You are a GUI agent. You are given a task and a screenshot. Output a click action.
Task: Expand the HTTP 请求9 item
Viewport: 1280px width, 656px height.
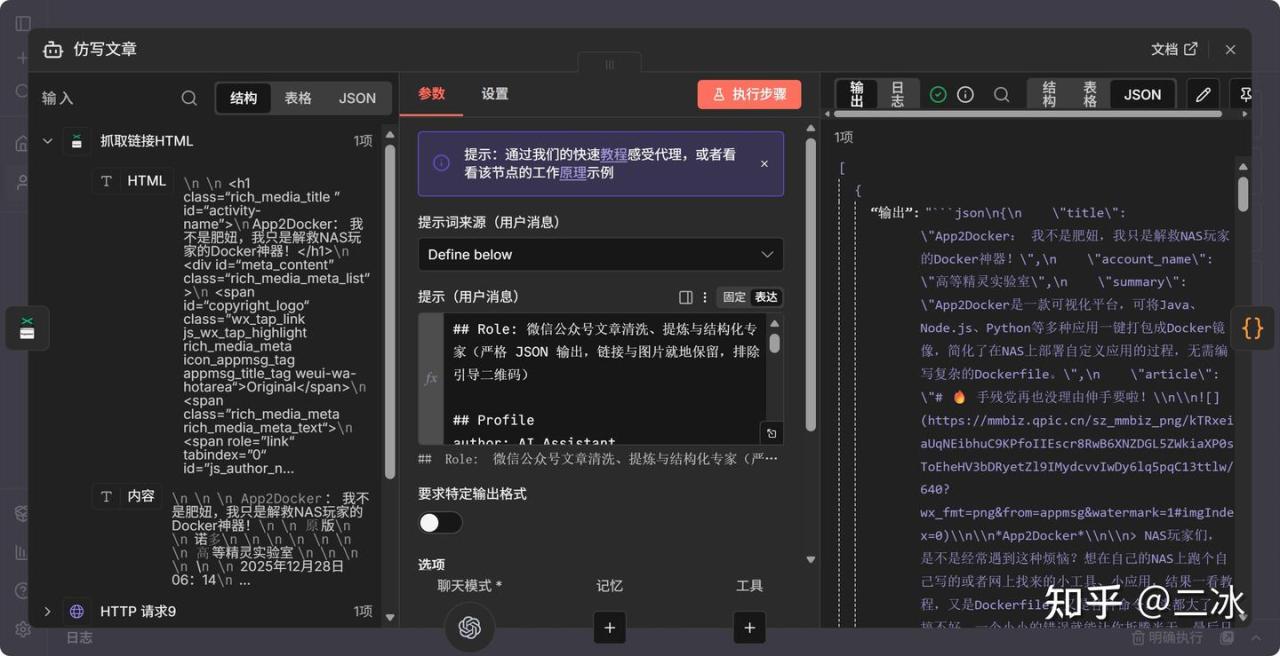pos(47,611)
